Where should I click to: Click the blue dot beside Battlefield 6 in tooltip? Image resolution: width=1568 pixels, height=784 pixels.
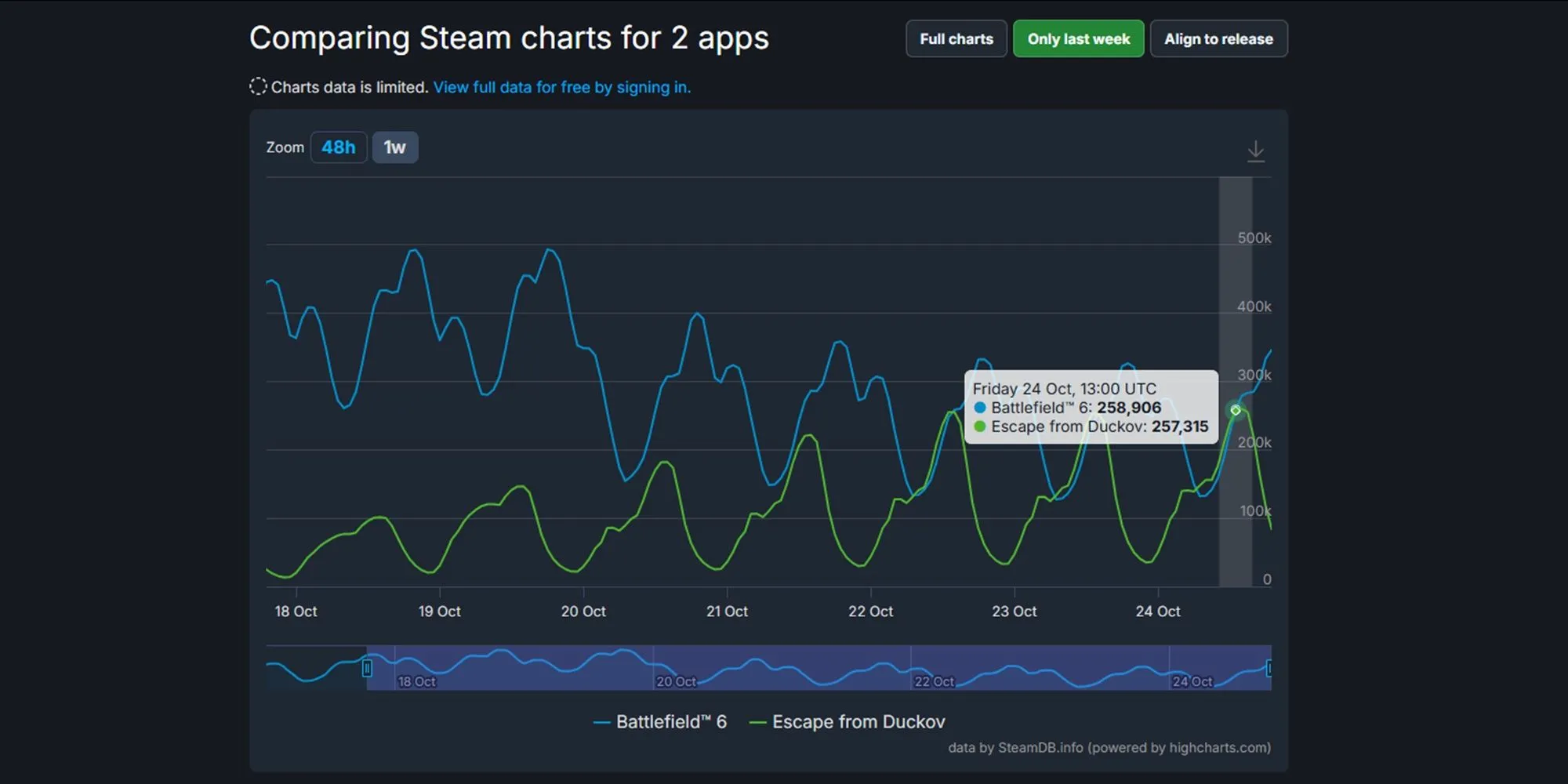(978, 408)
